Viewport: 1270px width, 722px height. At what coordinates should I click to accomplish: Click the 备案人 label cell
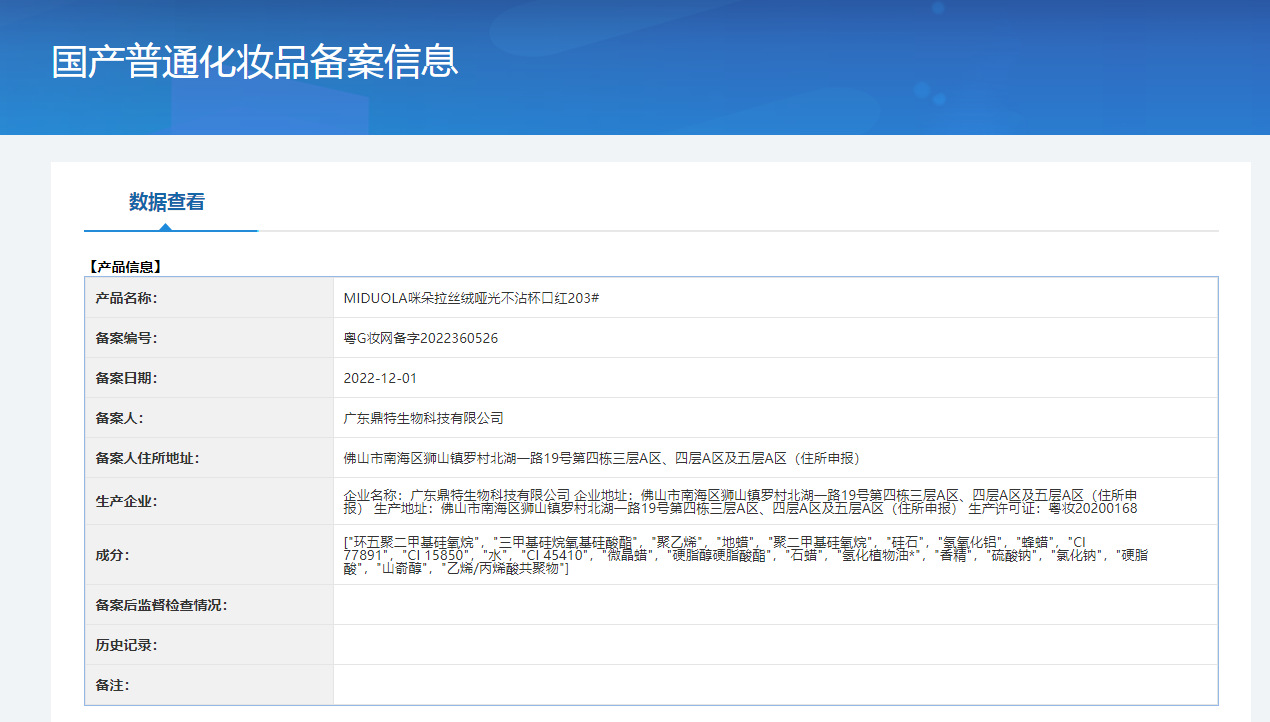(x=209, y=418)
